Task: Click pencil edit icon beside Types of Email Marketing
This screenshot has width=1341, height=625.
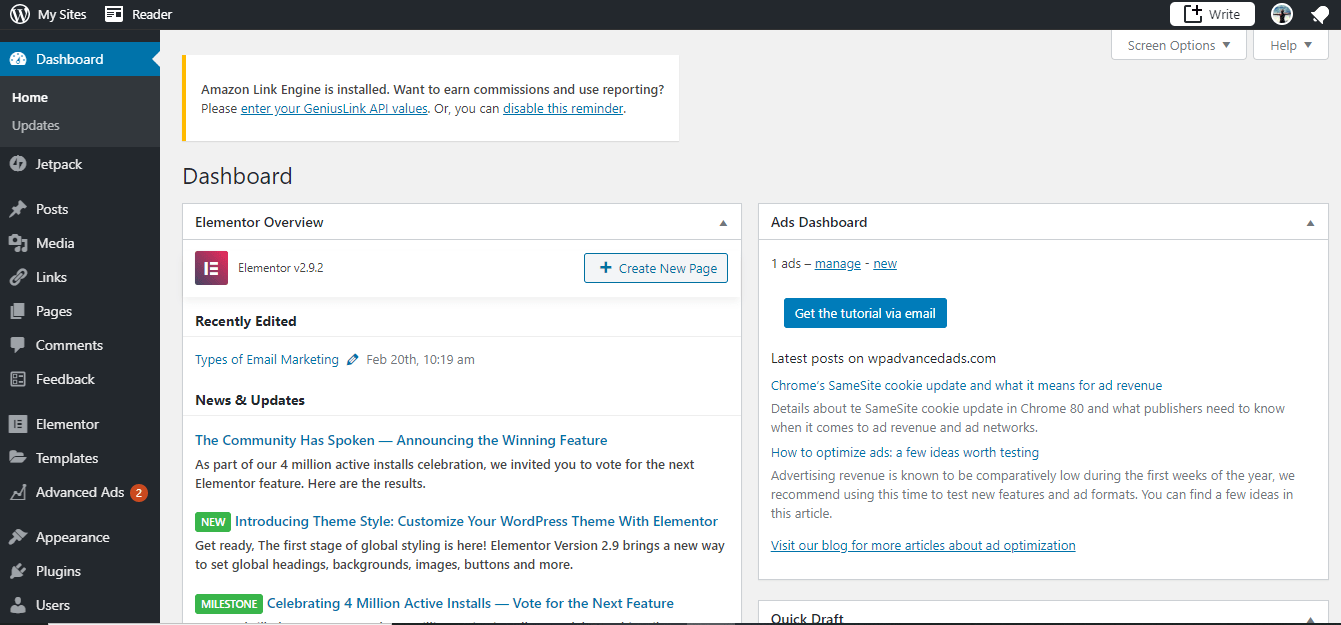Action: (x=352, y=360)
